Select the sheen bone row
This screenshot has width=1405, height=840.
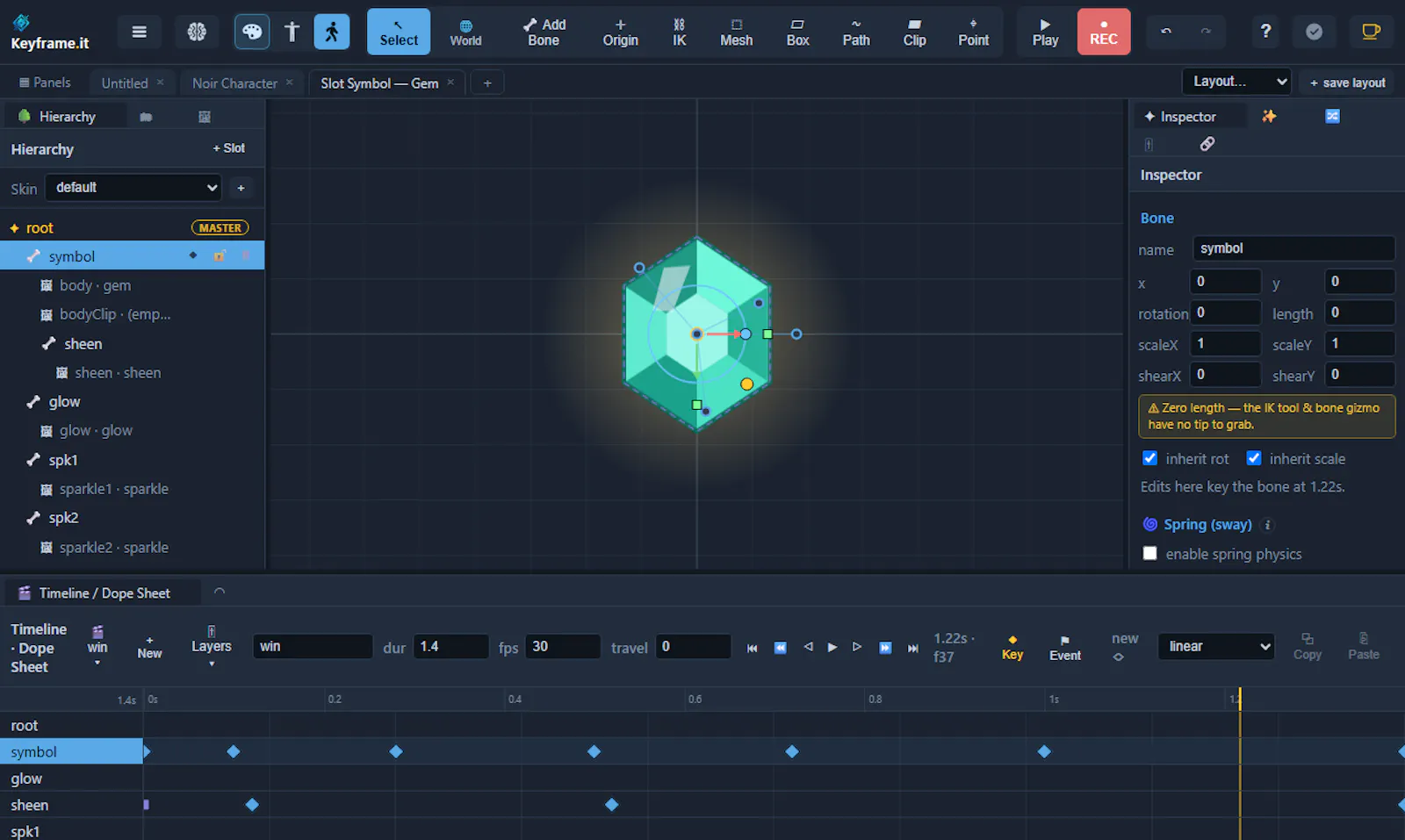coord(132,344)
